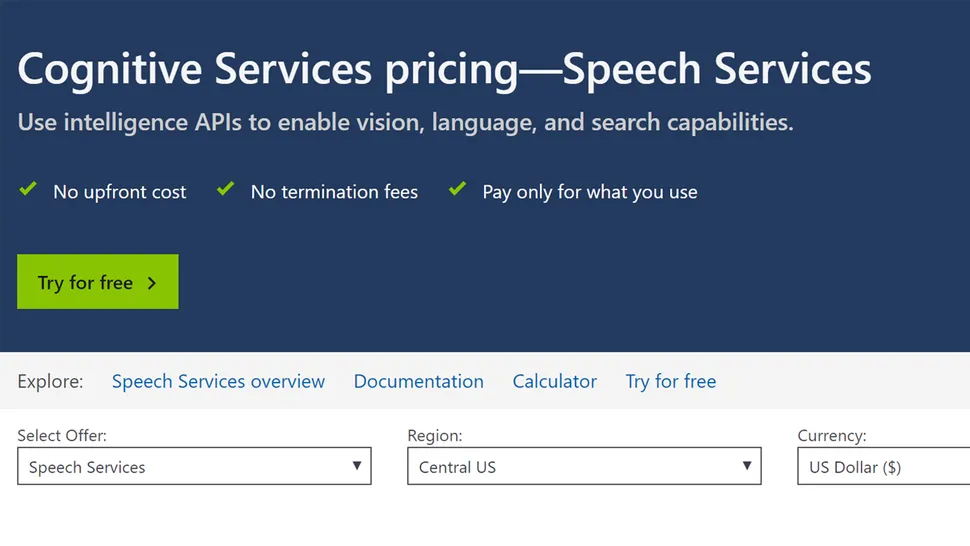Click the checkmark next to No upfront cost
970x546 pixels.
28,189
